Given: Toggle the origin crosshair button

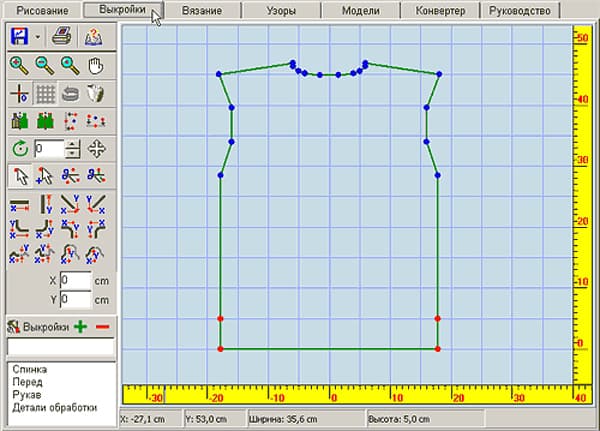Looking at the screenshot, I should 20,93.
